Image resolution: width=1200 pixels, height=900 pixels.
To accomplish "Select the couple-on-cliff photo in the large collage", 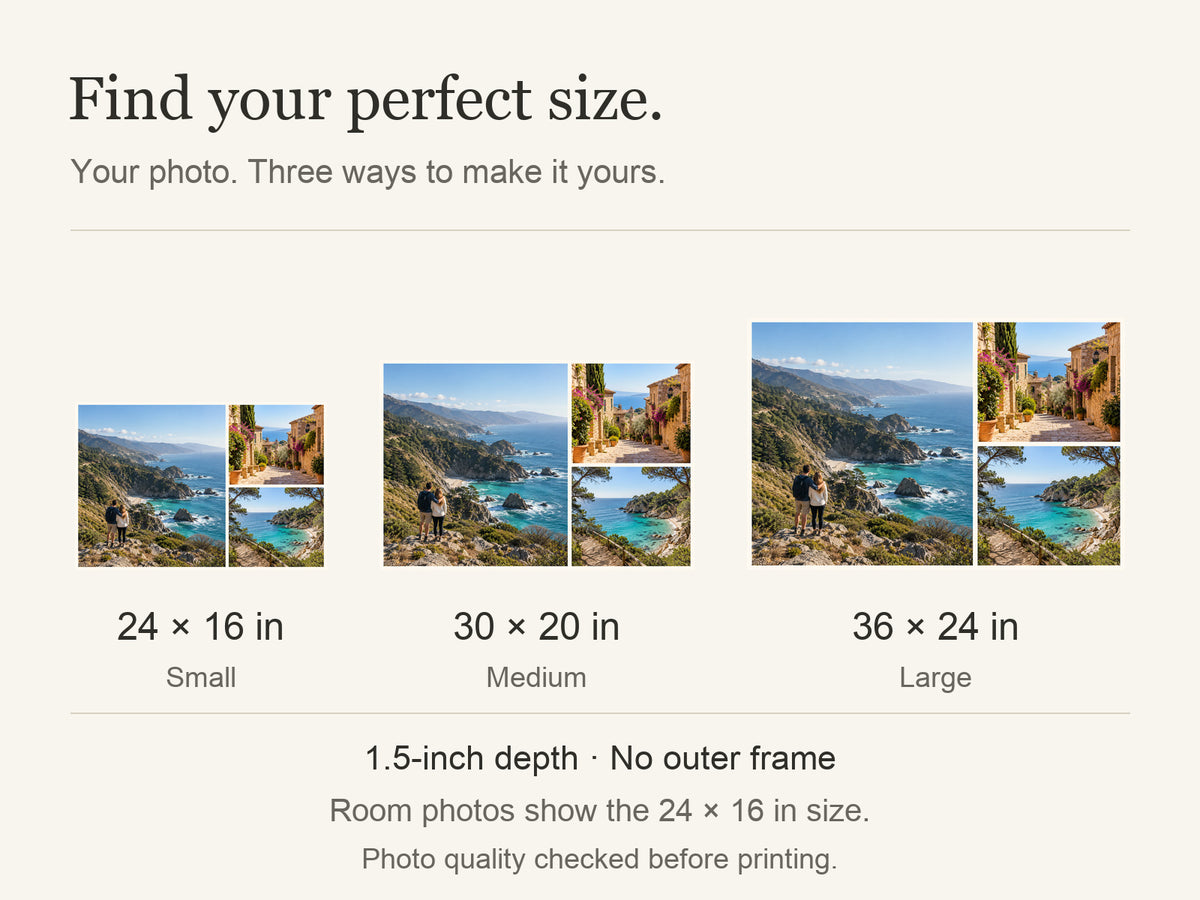I will click(x=862, y=444).
